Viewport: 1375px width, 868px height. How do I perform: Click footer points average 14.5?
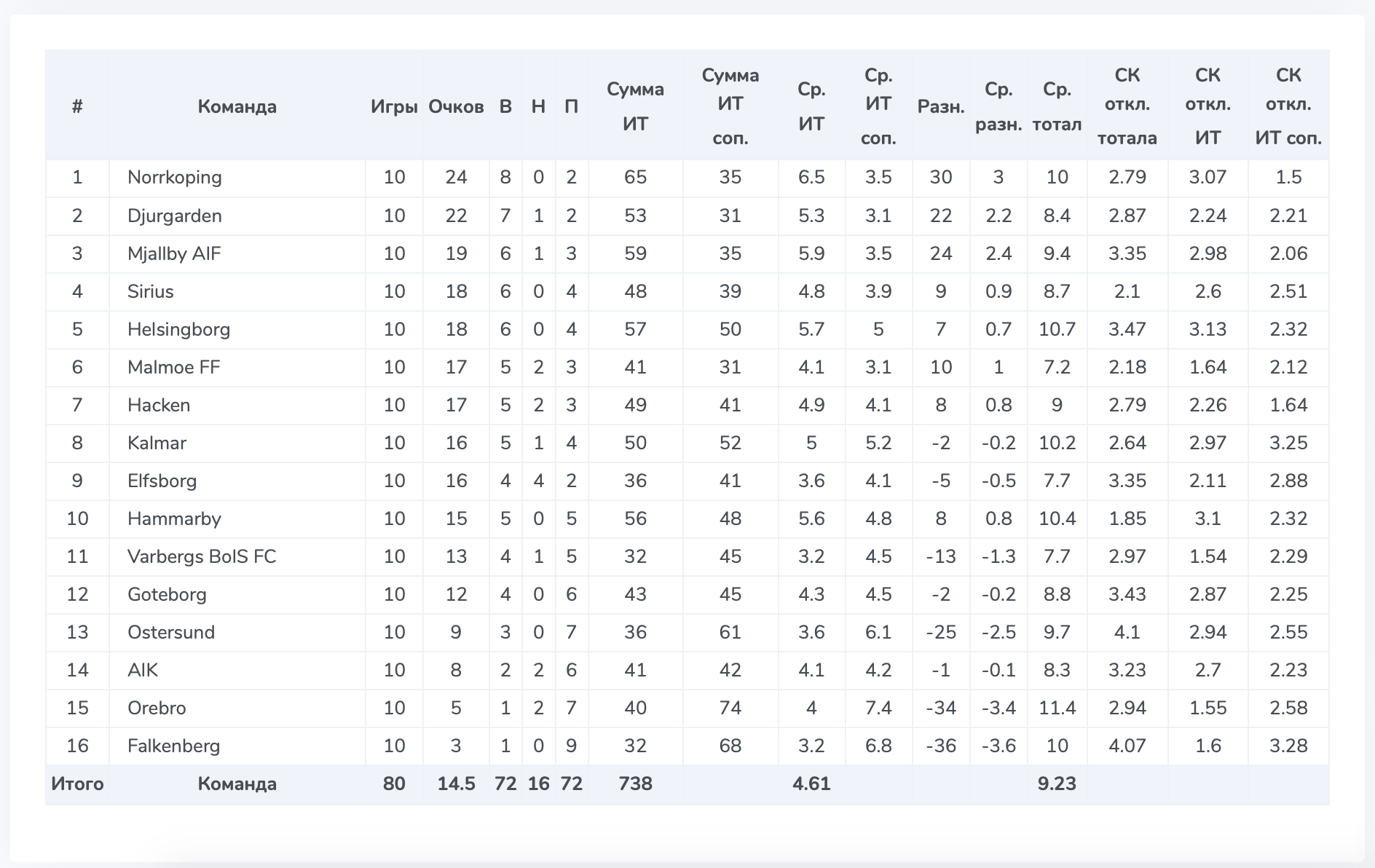point(456,784)
